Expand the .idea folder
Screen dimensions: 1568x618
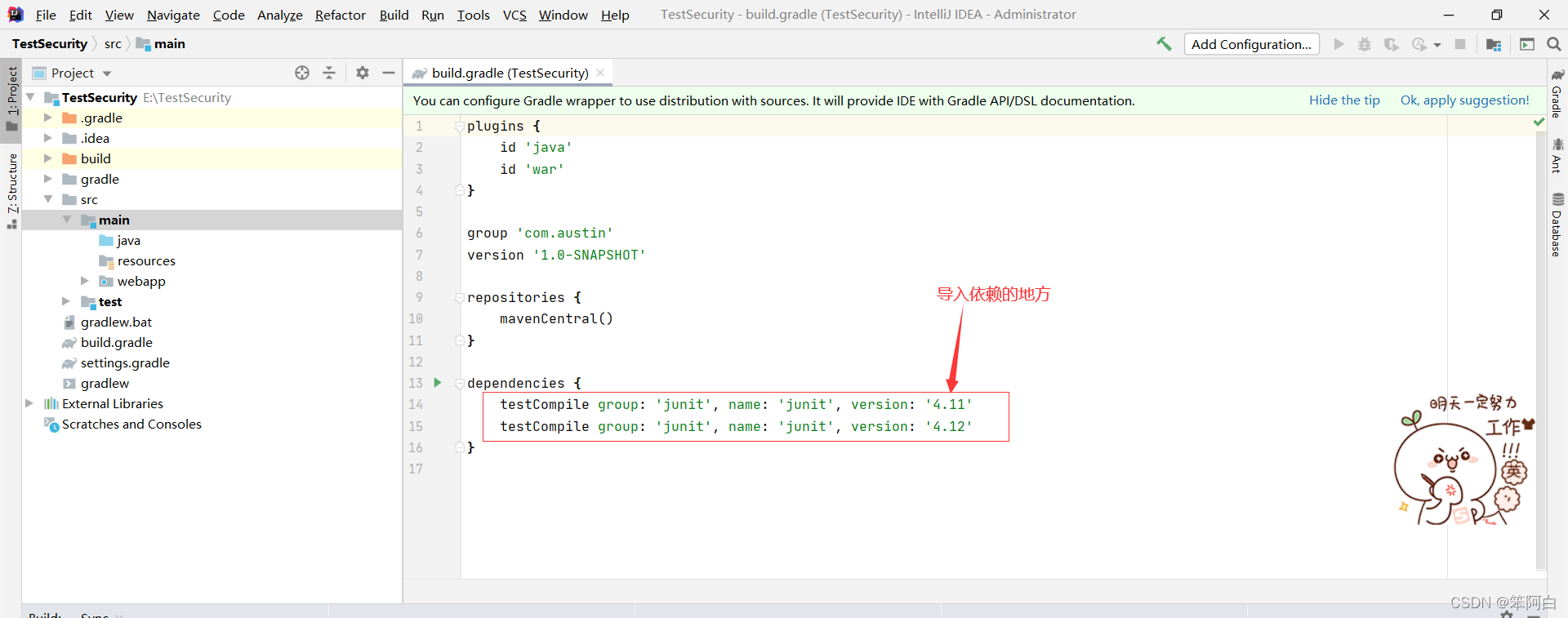(x=48, y=138)
